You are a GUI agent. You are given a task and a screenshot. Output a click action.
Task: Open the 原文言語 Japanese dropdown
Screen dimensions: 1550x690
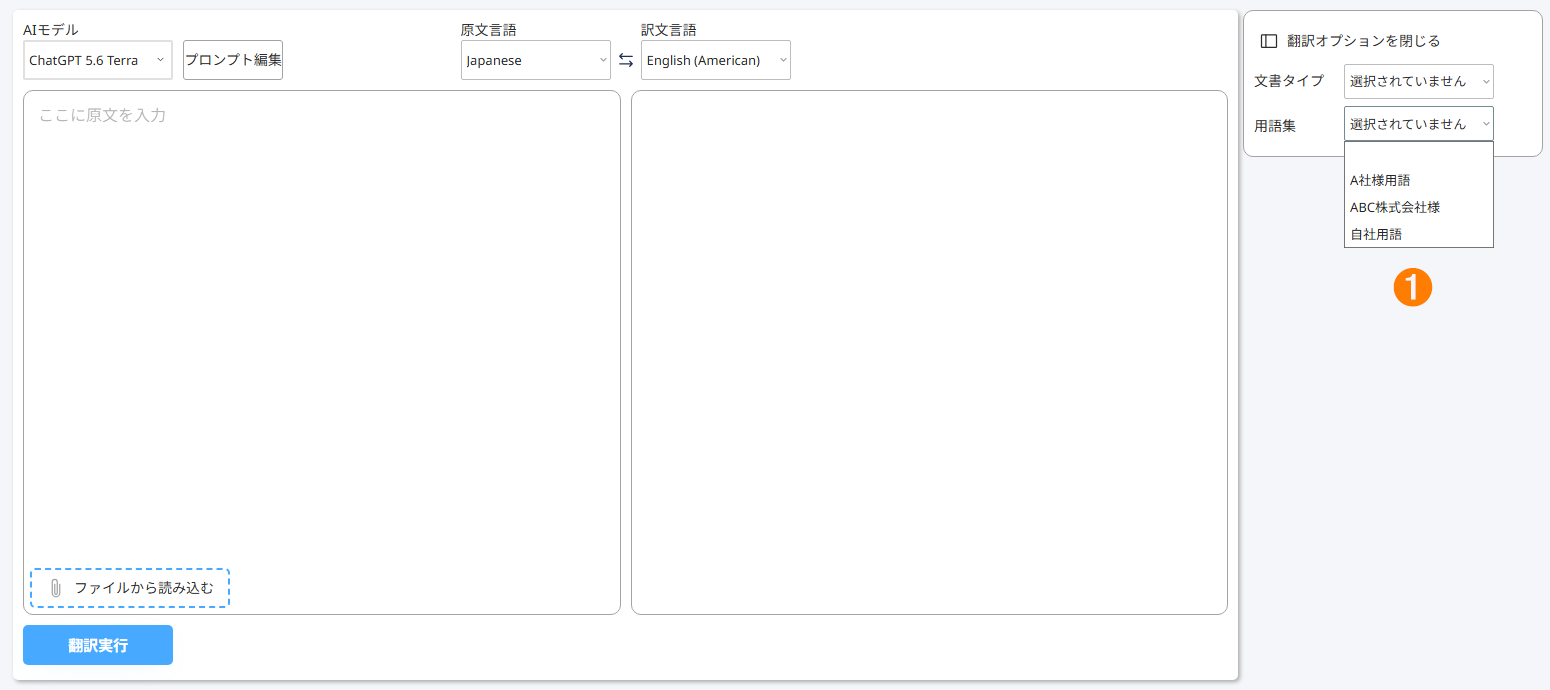coord(536,60)
